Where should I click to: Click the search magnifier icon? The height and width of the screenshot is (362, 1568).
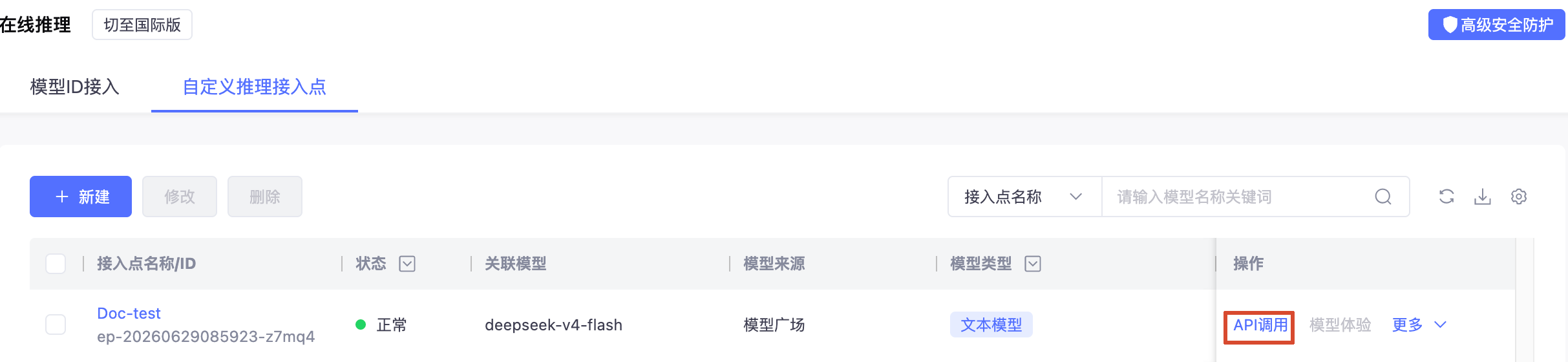click(x=1383, y=197)
